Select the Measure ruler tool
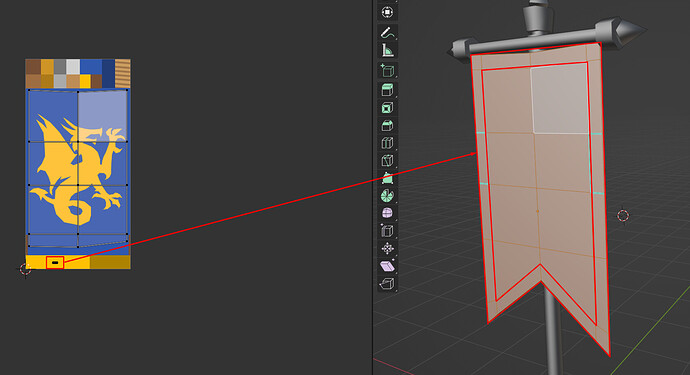The height and width of the screenshot is (375, 690). pos(387,51)
